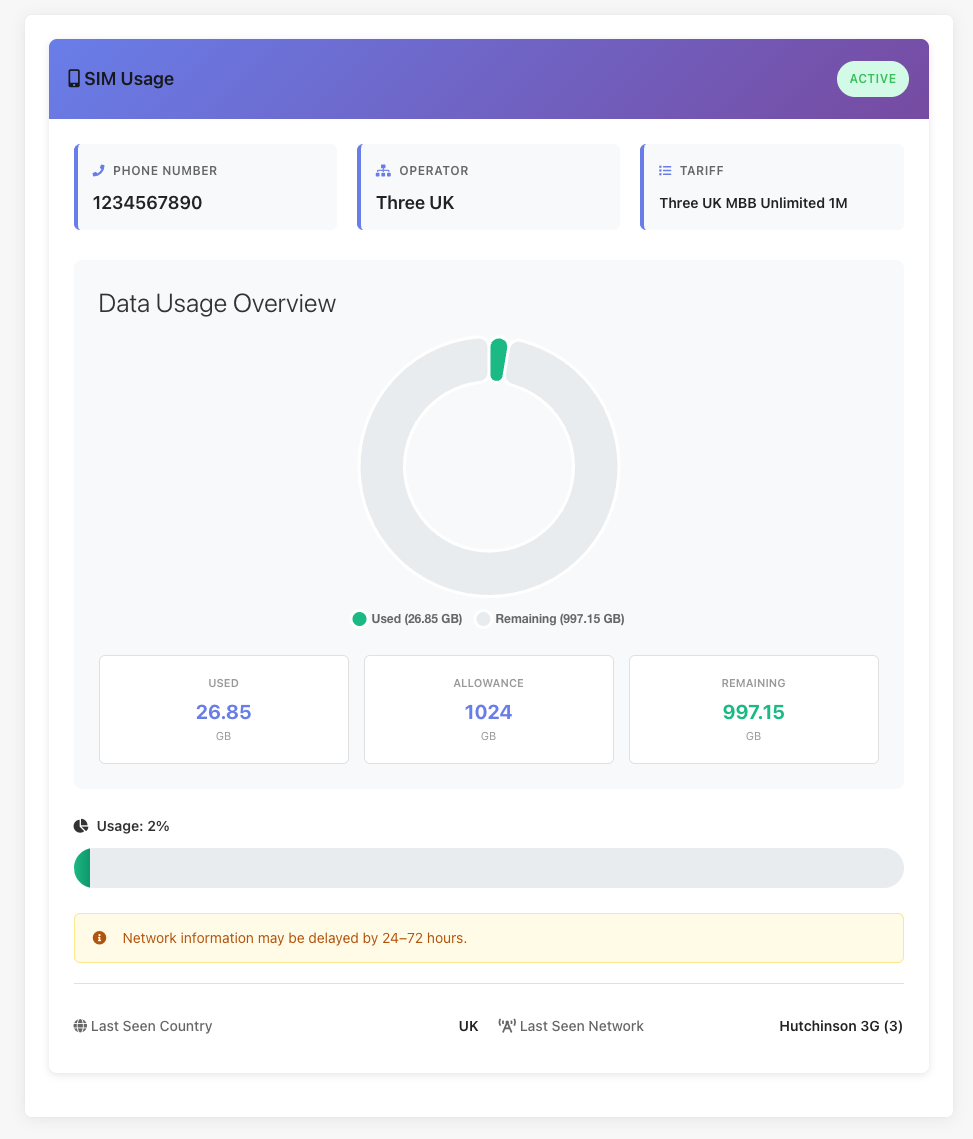
Task: Click the Three UK operator value
Action: (415, 203)
